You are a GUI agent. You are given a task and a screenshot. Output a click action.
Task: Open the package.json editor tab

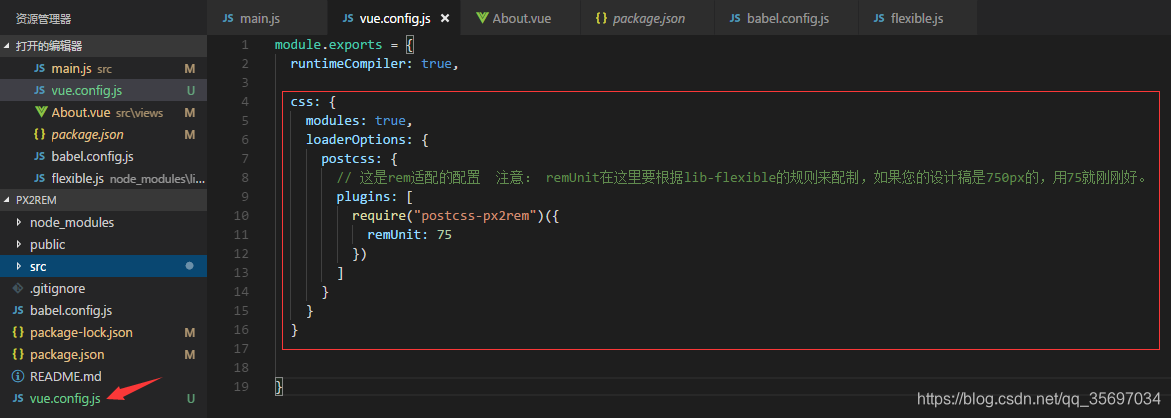coord(647,18)
